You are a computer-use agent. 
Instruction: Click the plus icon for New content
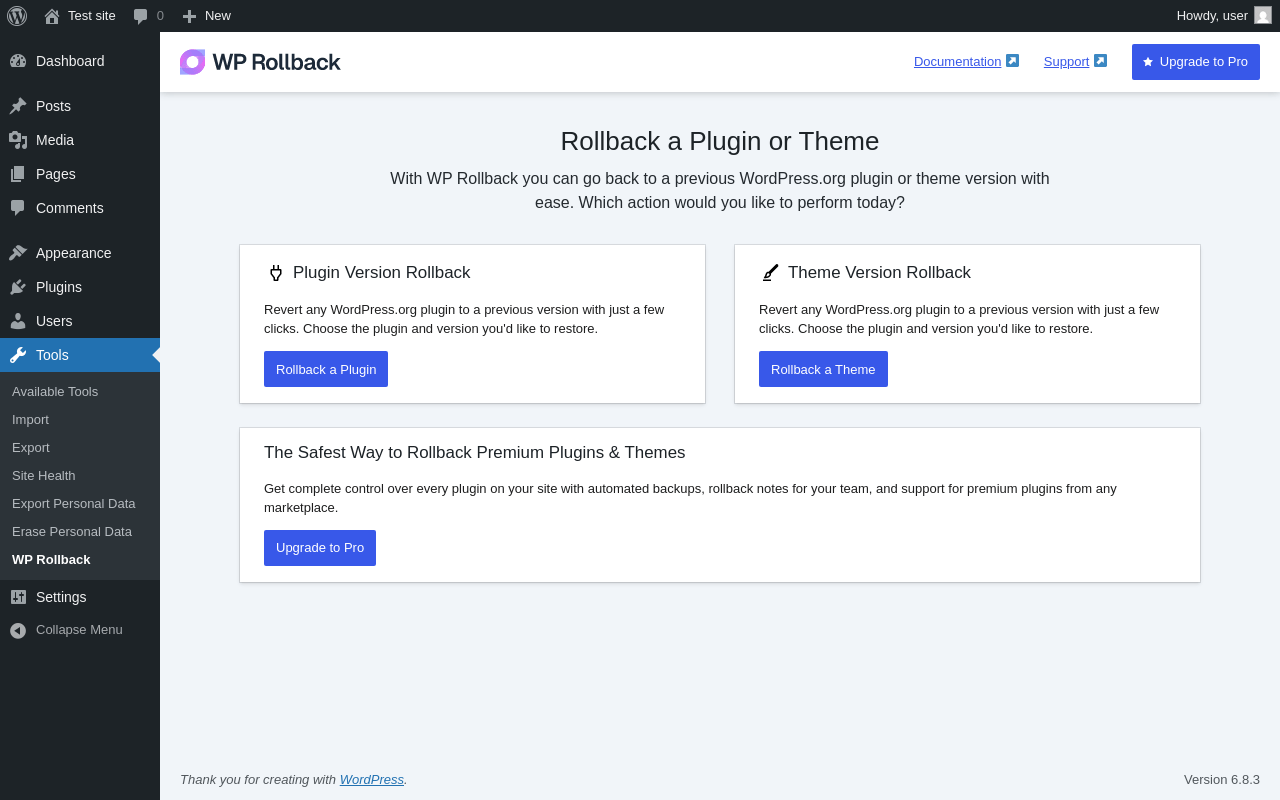pyautogui.click(x=189, y=16)
